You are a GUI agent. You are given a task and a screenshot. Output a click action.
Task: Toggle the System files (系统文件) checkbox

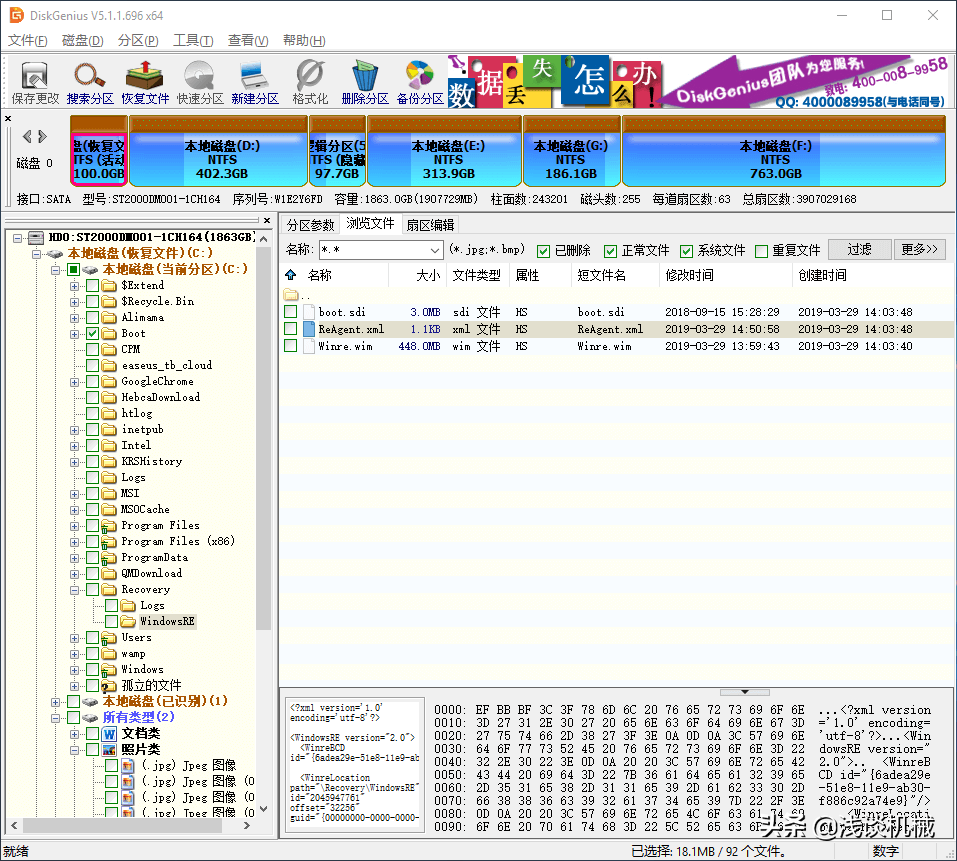tap(687, 251)
